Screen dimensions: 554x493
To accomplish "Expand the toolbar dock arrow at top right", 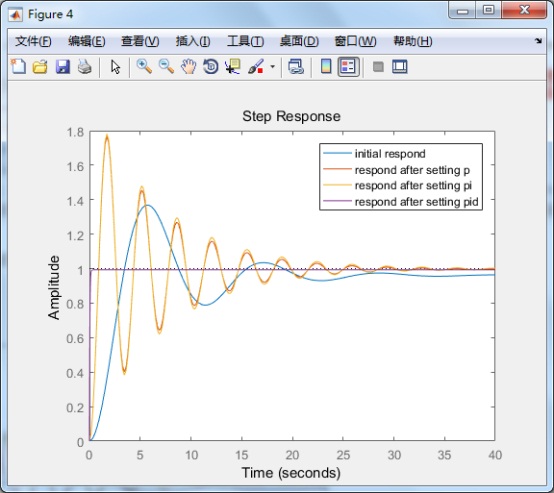I will [538, 41].
